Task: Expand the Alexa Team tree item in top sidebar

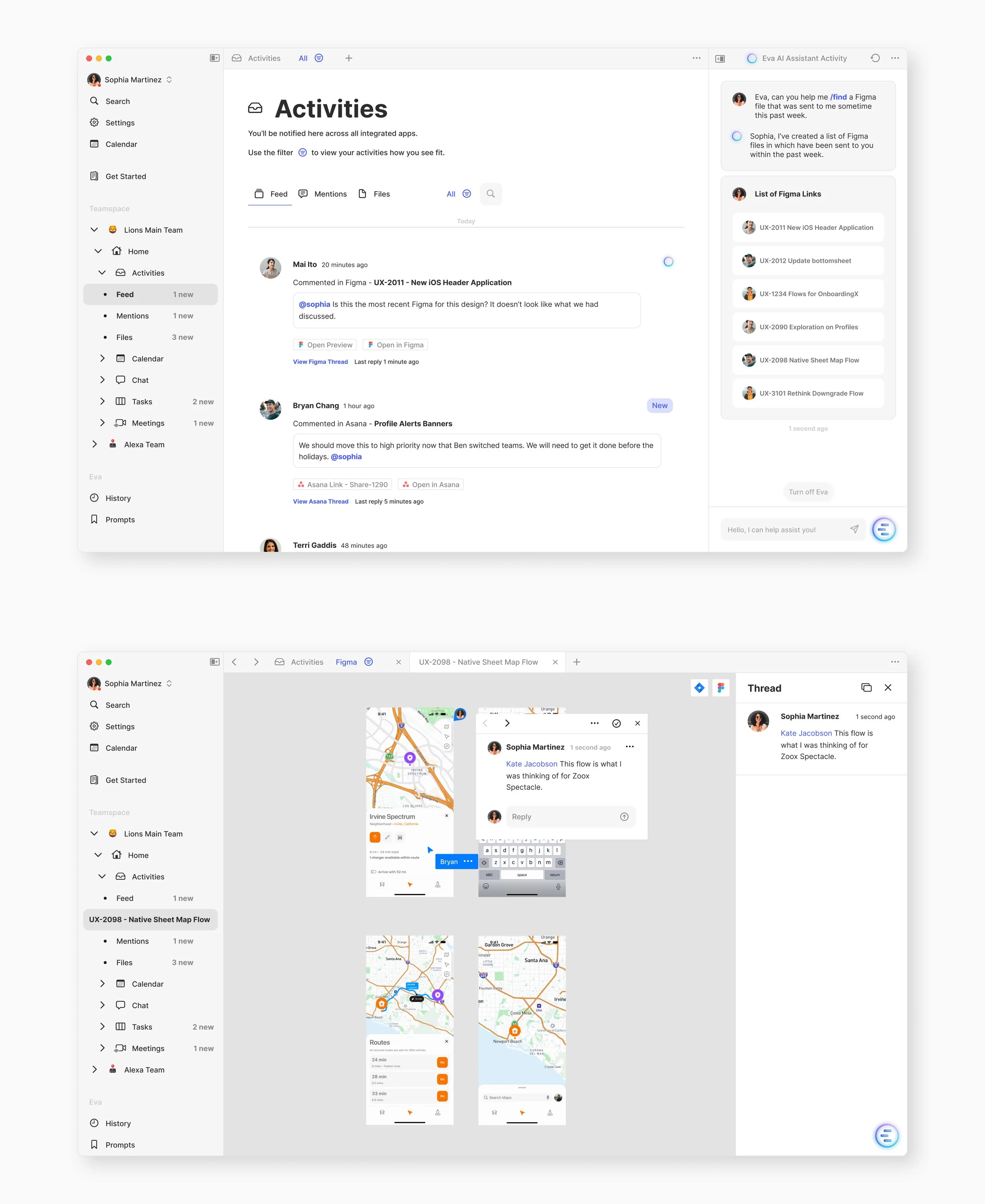Action: click(x=95, y=445)
